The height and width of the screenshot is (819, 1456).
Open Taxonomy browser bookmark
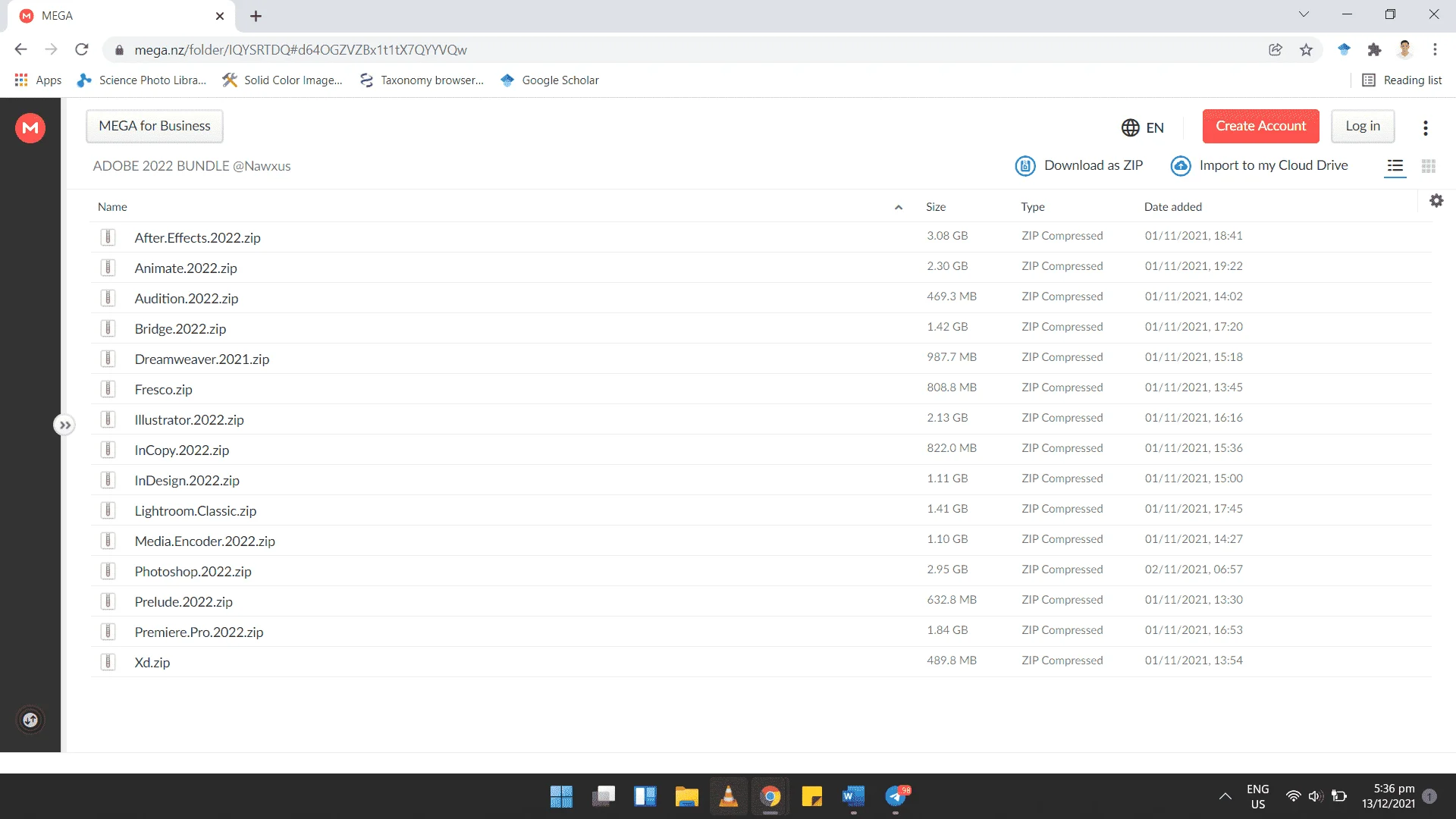[421, 80]
